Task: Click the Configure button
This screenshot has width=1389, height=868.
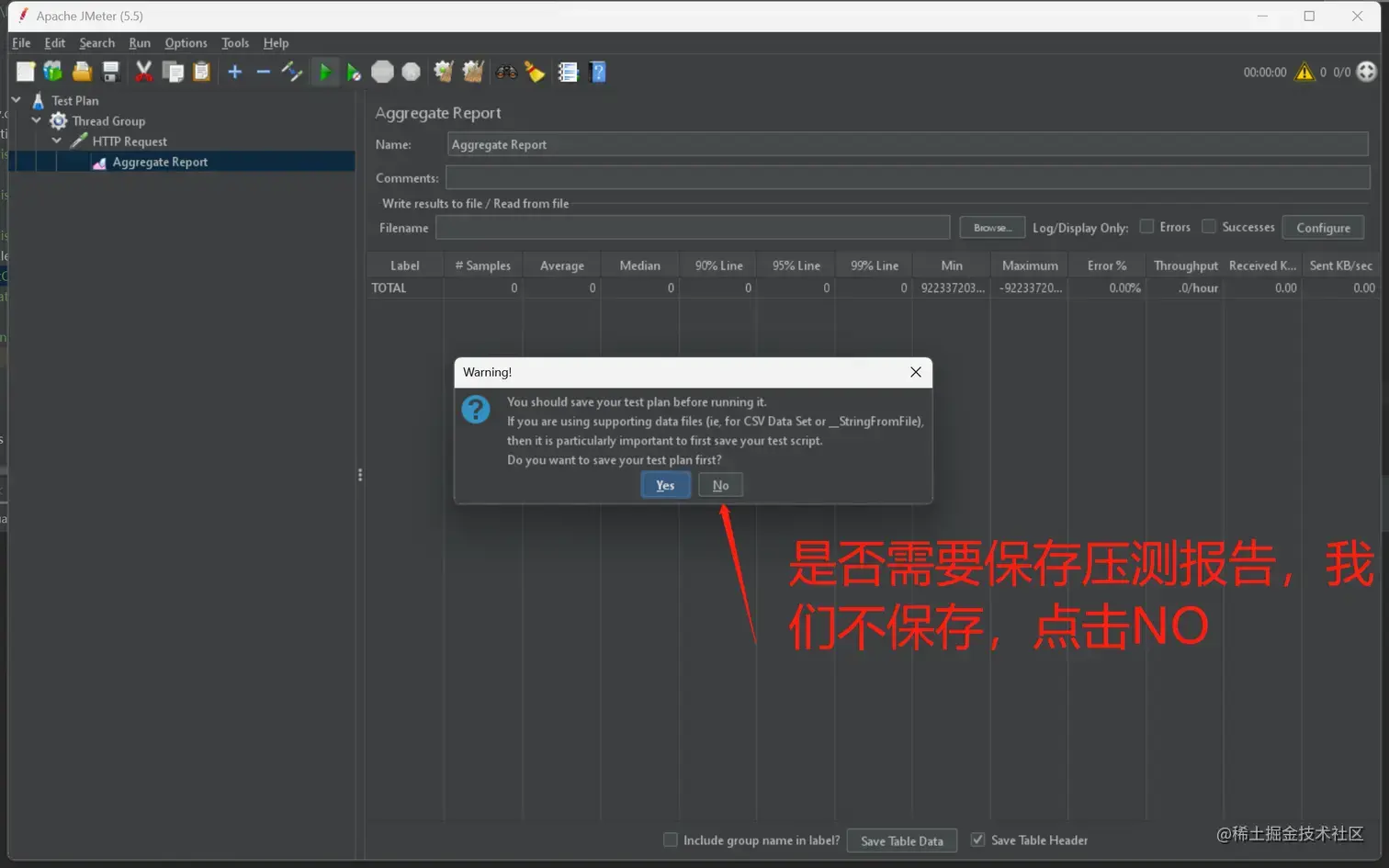Action: click(x=1323, y=228)
